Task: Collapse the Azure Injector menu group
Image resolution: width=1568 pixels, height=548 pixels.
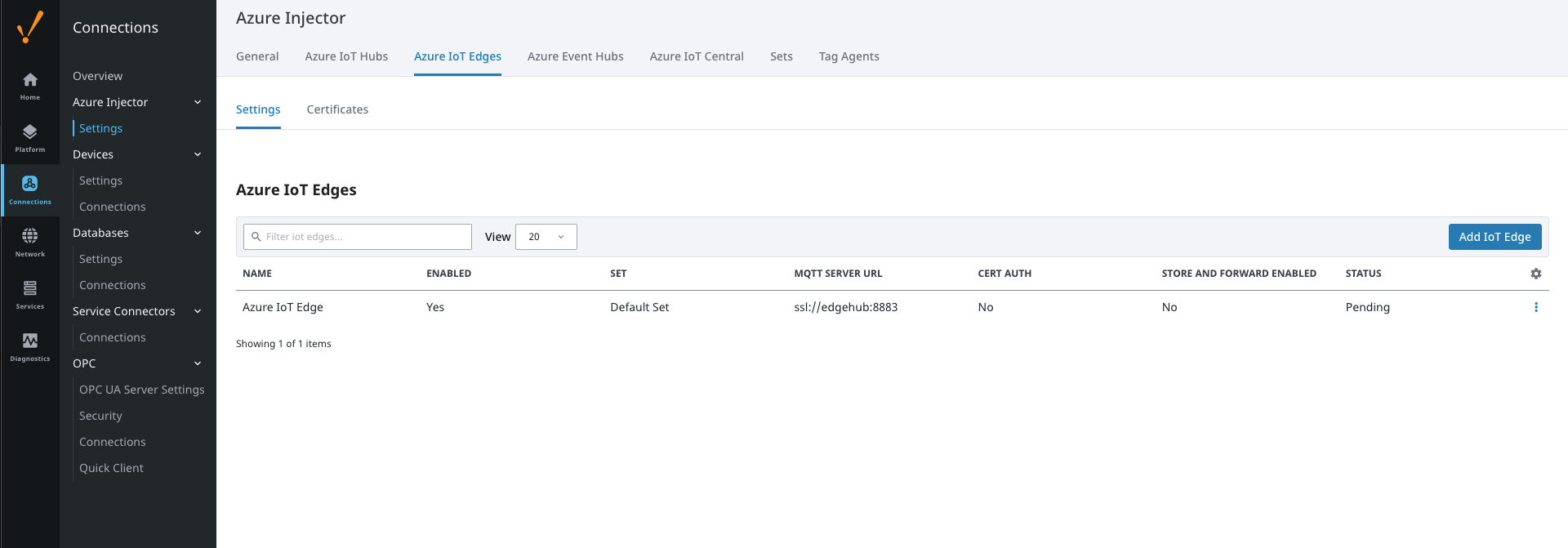Action: pyautogui.click(x=197, y=102)
